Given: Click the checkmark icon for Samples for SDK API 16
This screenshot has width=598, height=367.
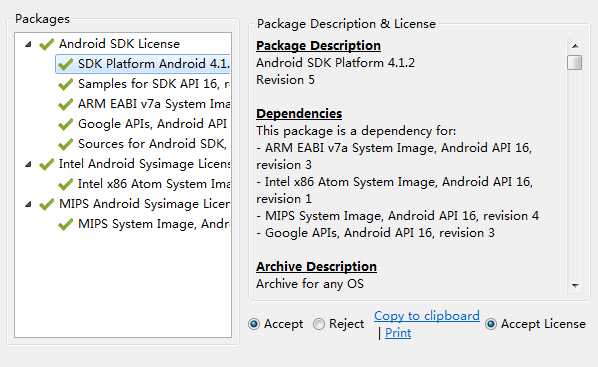Looking at the screenshot, I should click(66, 84).
